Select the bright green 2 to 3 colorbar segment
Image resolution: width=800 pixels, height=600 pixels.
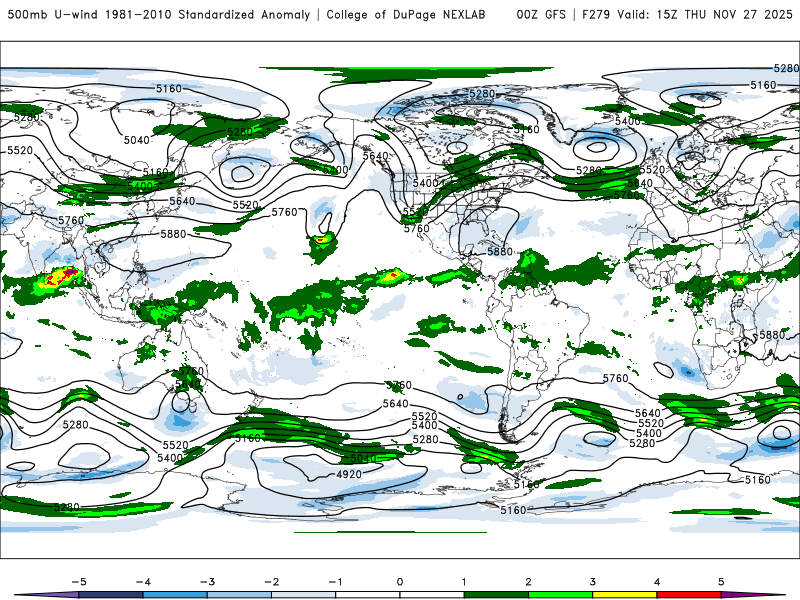[x=560, y=595]
